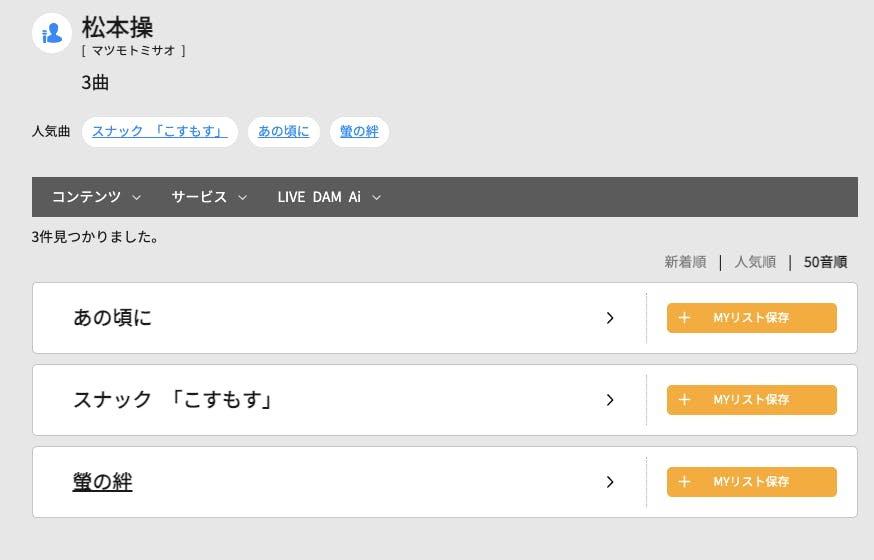The height and width of the screenshot is (560, 874).
Task: Sort results by 50音順
Action: pos(825,262)
